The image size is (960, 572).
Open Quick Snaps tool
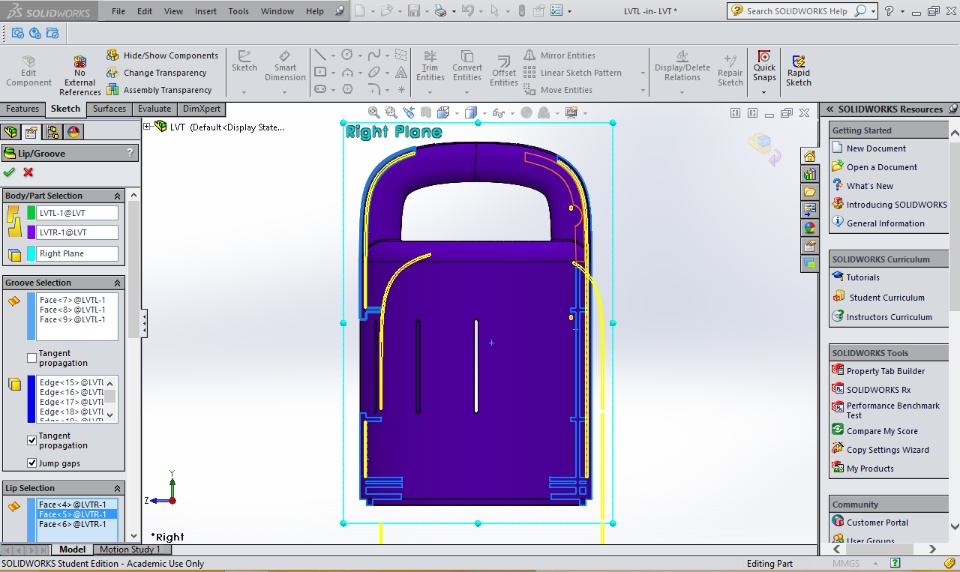click(764, 66)
